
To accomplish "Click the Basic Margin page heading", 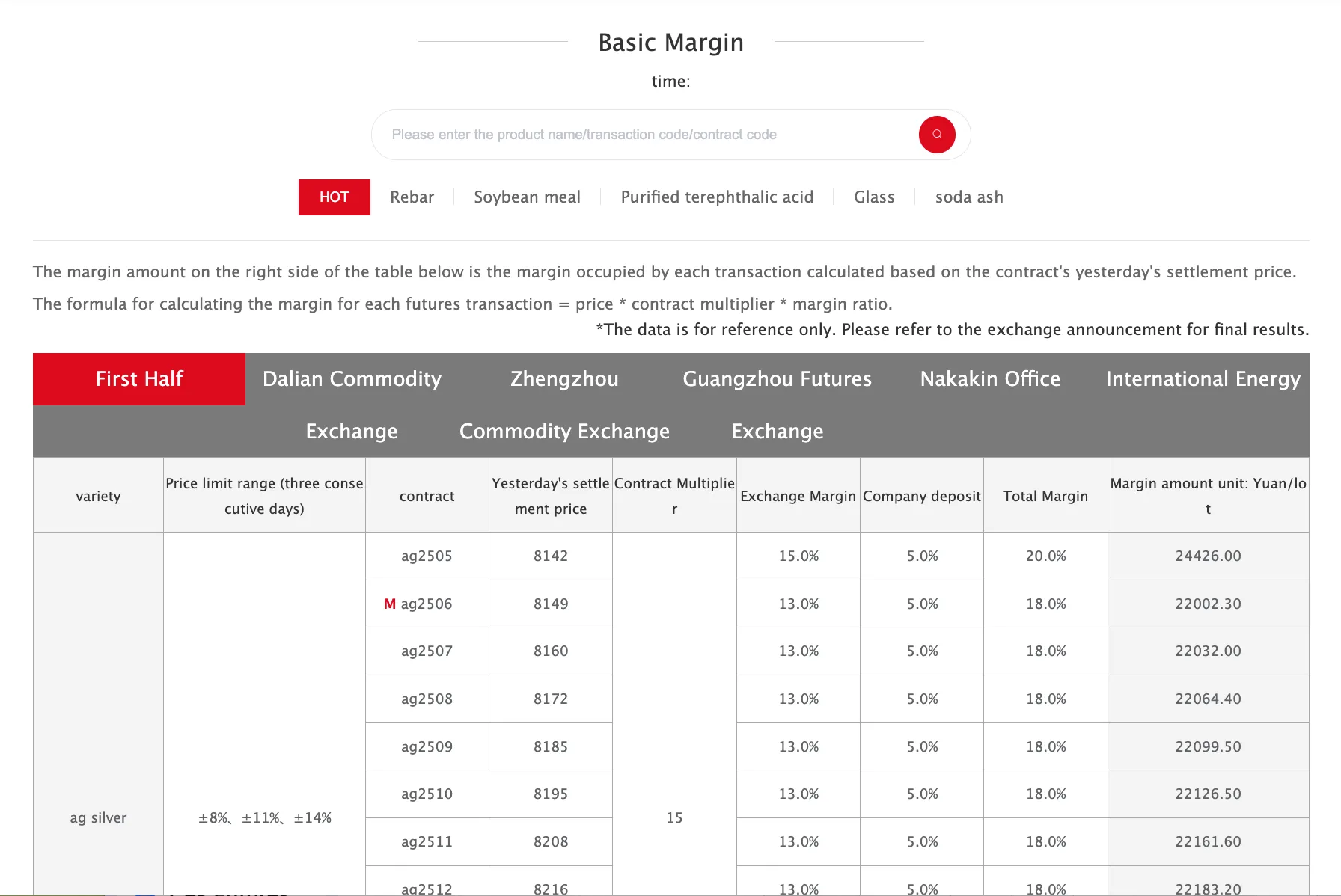I will [671, 43].
